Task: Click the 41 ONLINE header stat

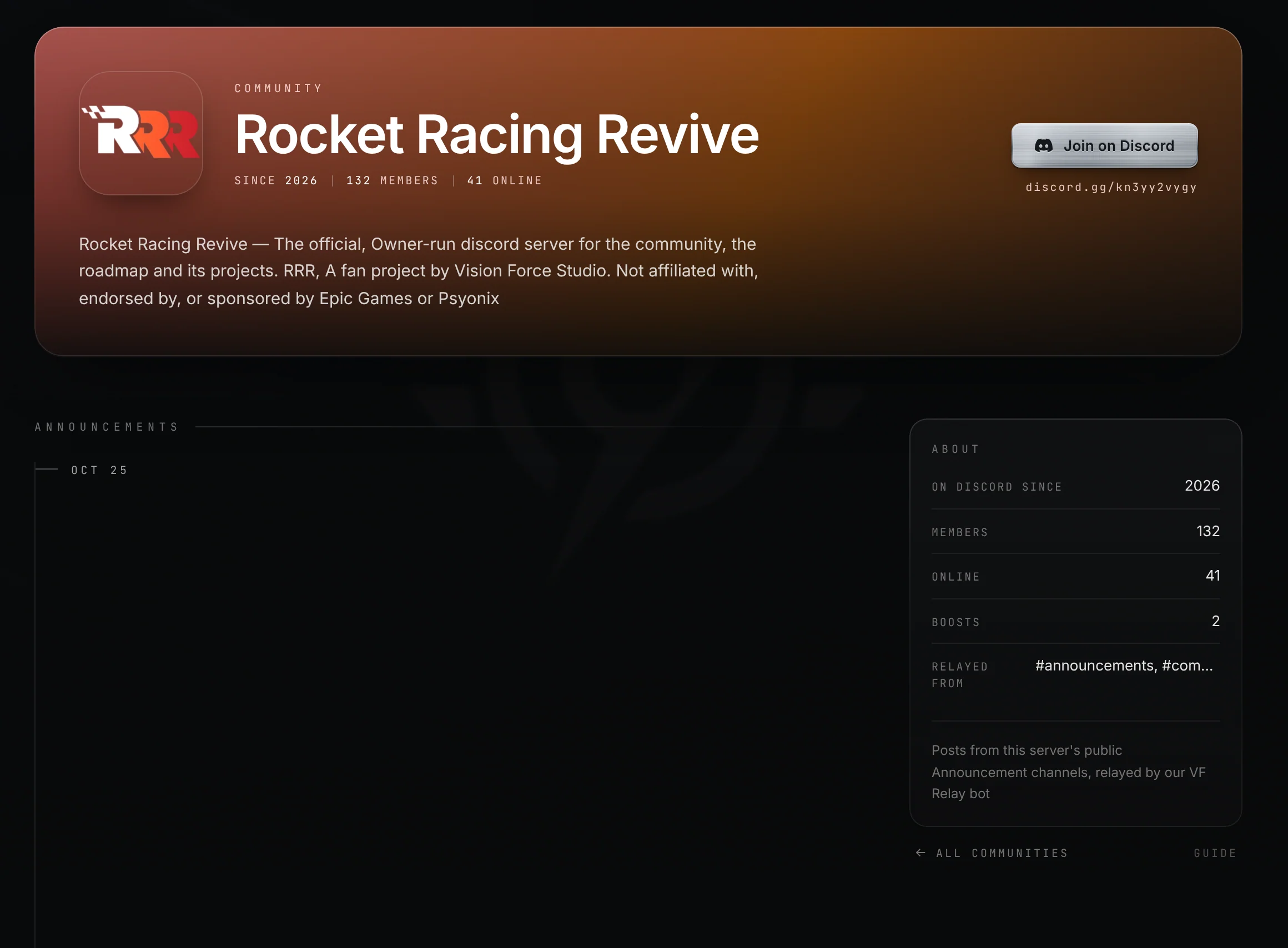Action: click(505, 180)
